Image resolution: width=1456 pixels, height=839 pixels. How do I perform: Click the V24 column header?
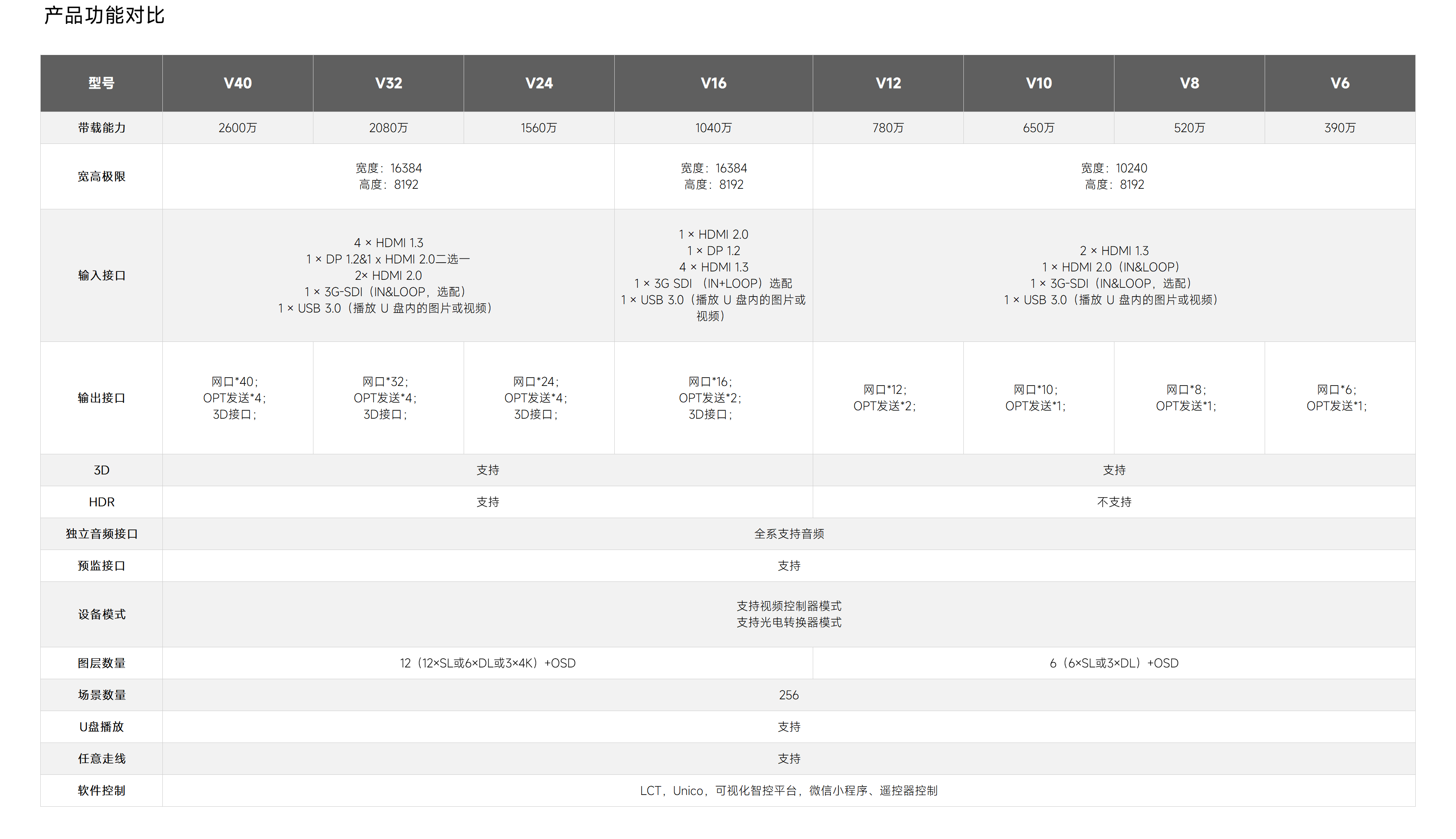click(x=539, y=83)
